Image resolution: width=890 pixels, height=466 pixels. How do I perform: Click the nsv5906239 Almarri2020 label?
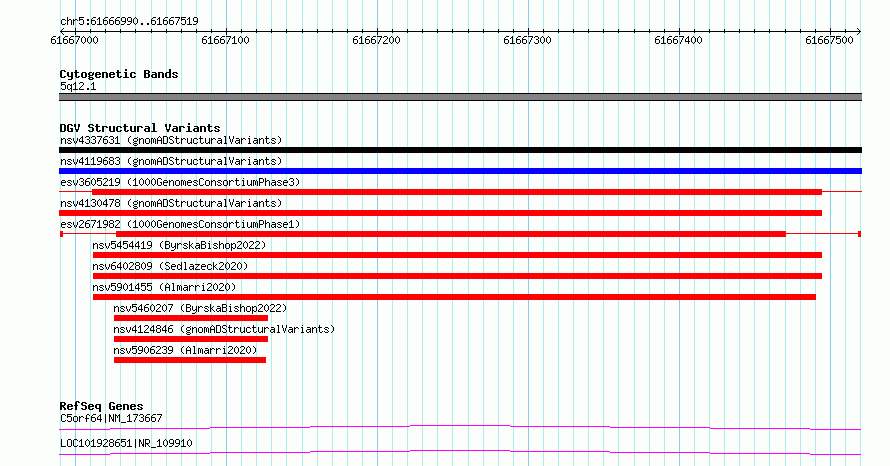185,350
